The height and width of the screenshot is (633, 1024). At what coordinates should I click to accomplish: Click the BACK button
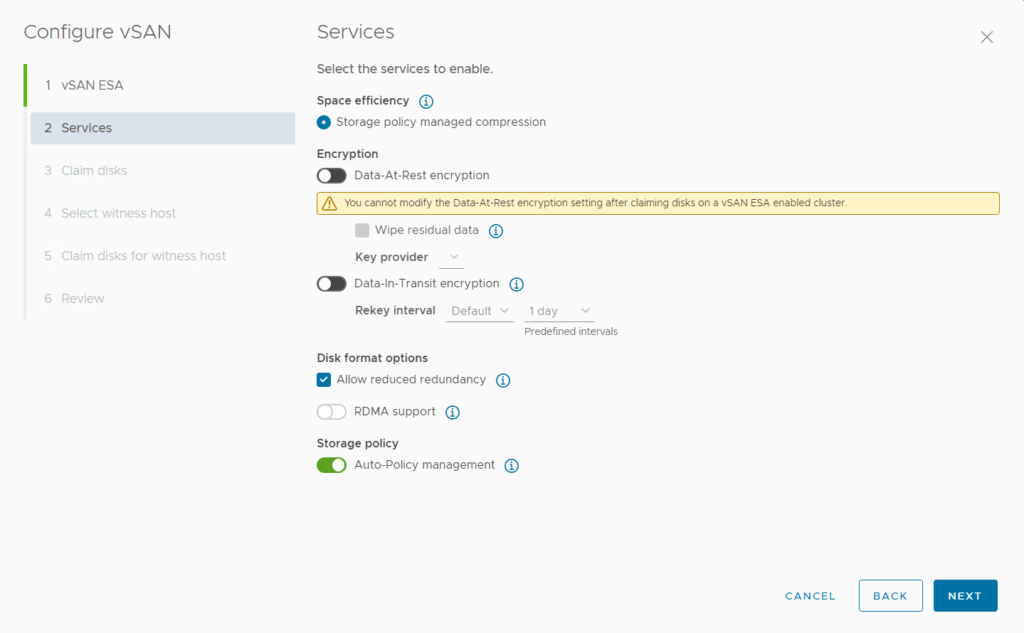(890, 596)
